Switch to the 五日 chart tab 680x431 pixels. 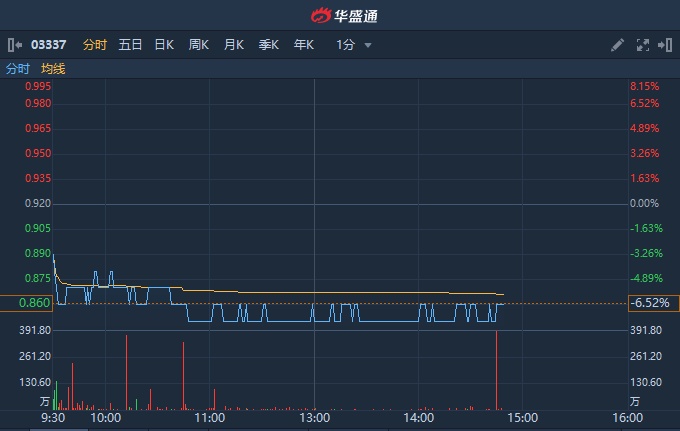point(130,45)
